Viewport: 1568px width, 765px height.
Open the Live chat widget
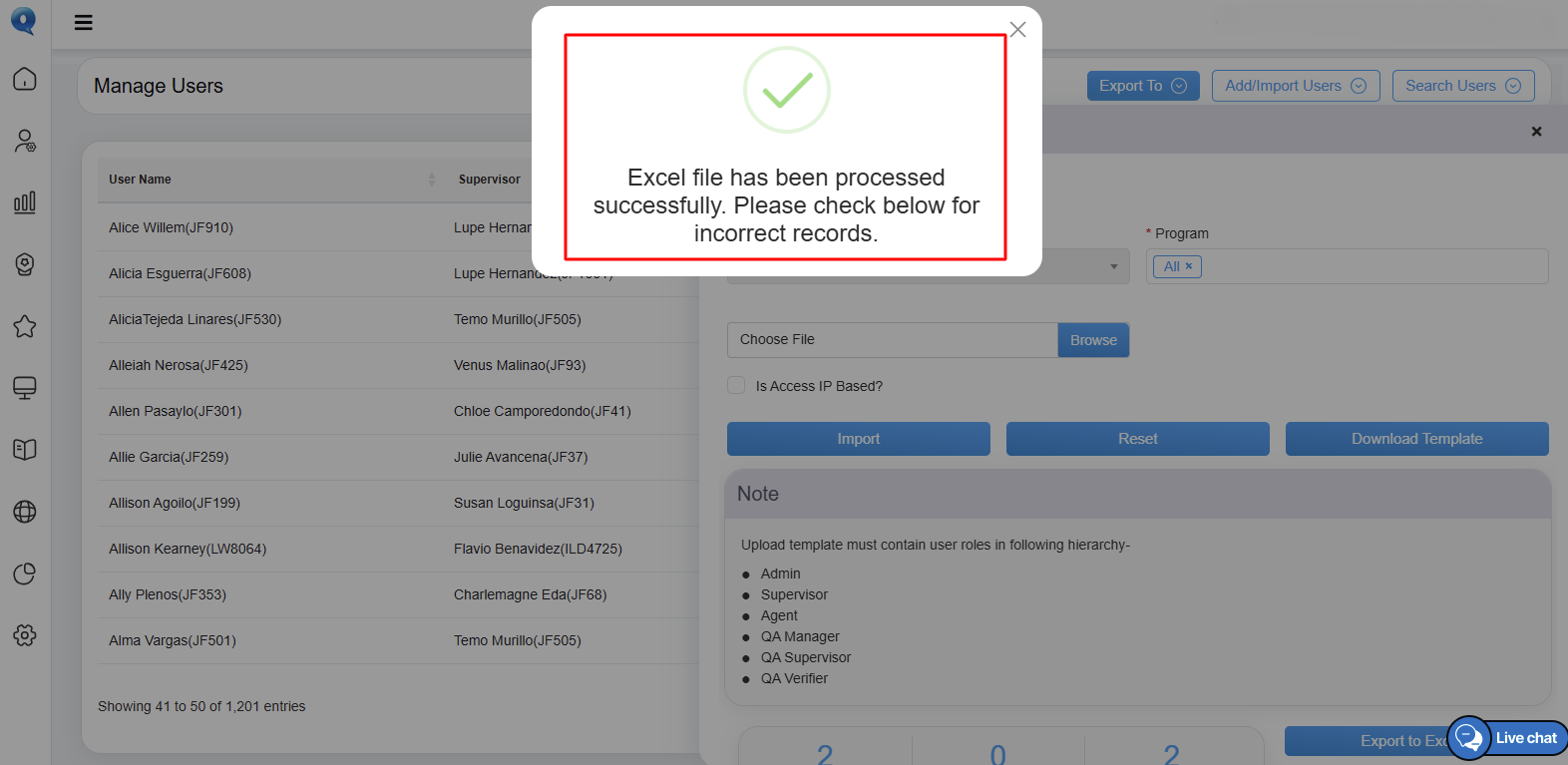1507,738
